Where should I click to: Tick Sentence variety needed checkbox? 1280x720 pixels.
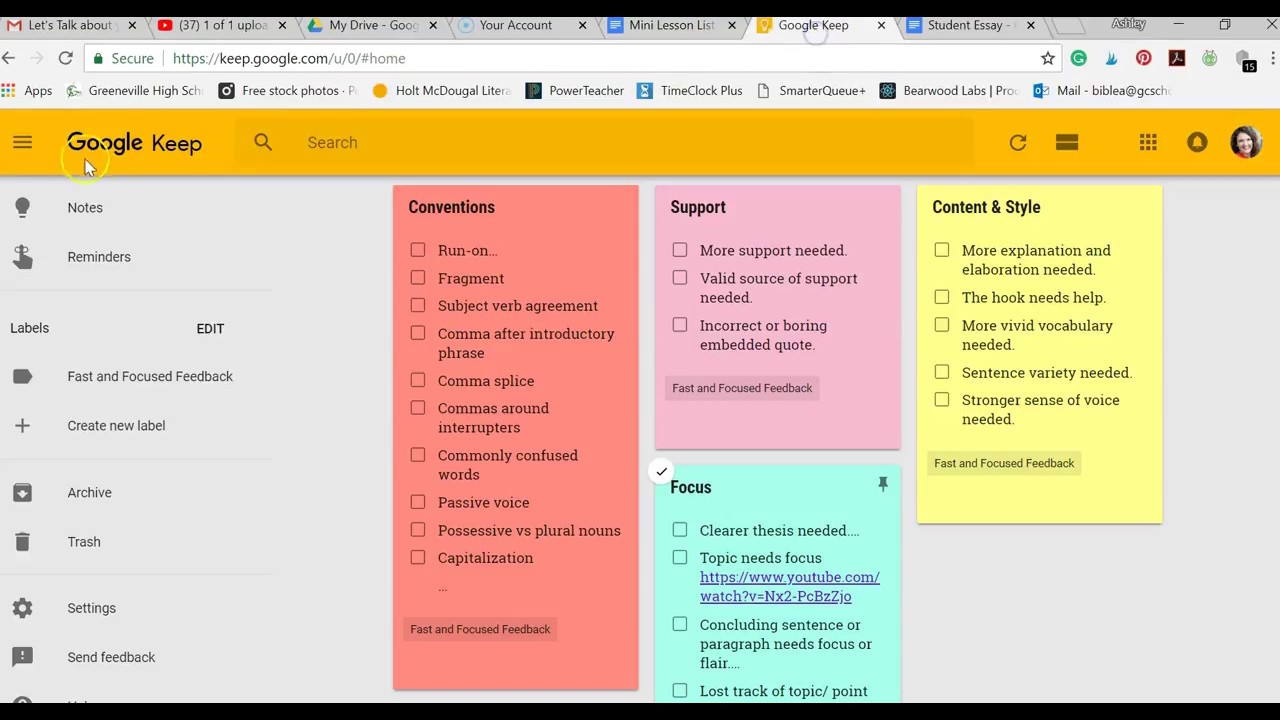click(x=941, y=372)
